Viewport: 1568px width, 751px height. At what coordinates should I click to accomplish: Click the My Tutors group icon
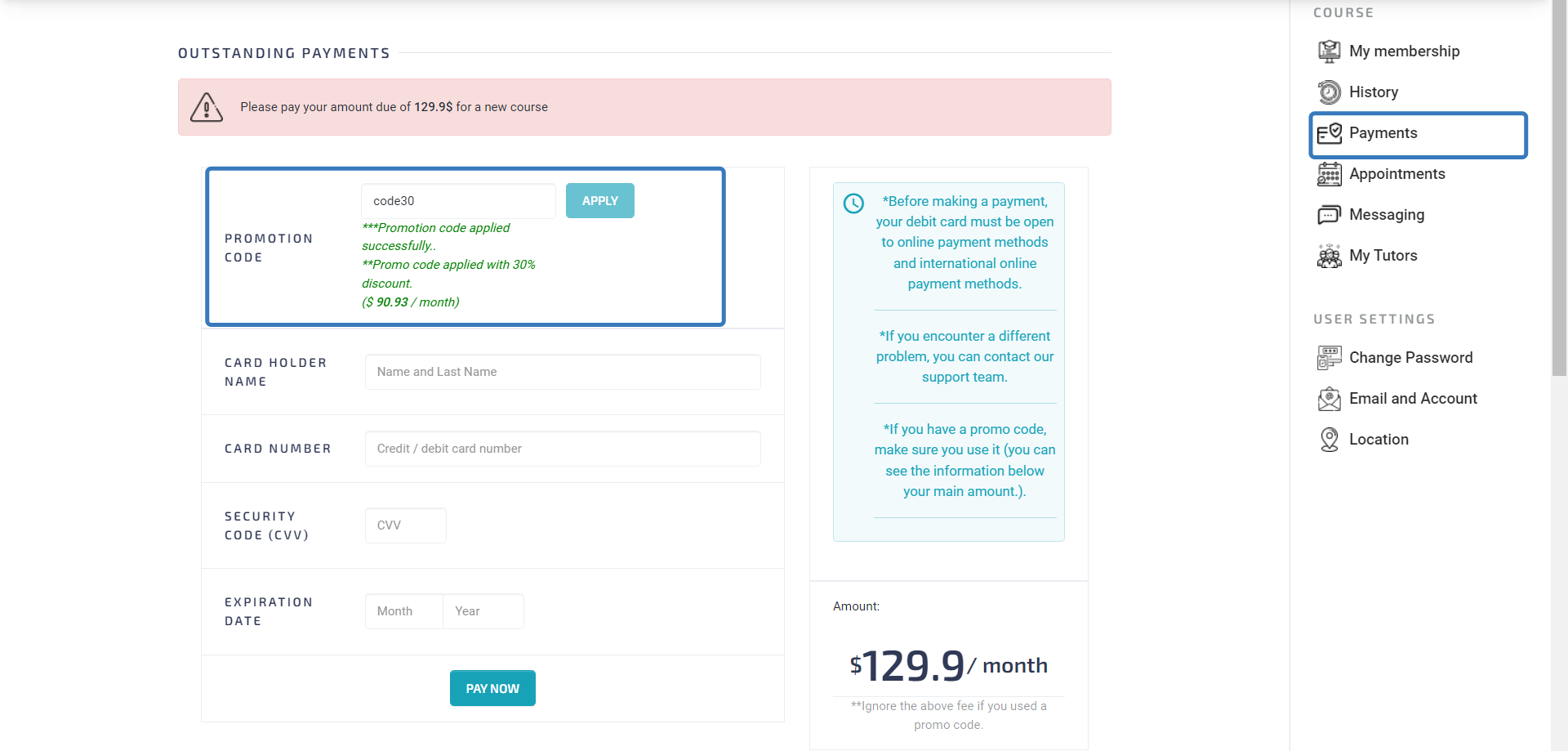click(1329, 256)
